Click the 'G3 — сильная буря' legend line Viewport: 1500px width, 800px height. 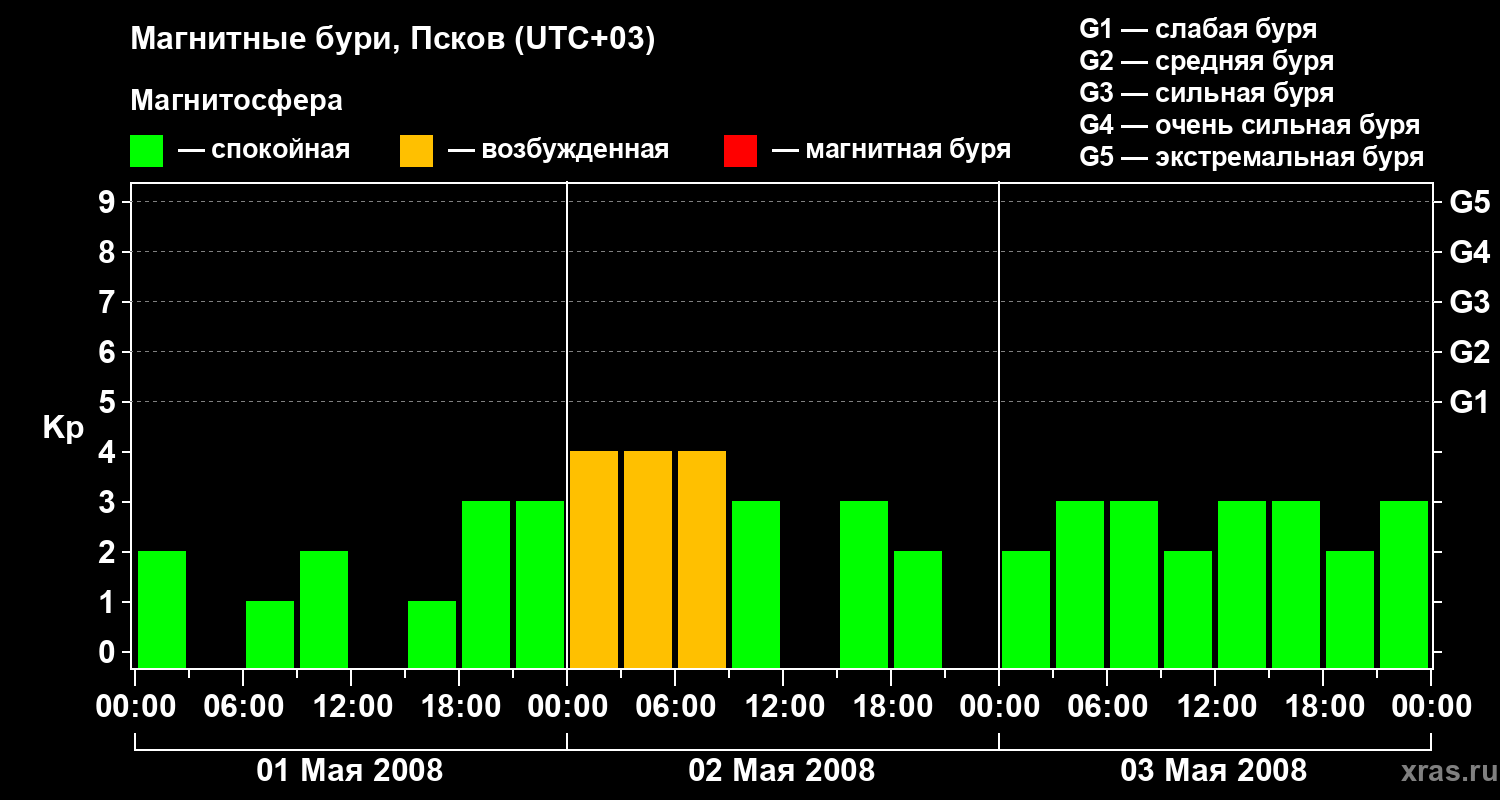point(1207,93)
